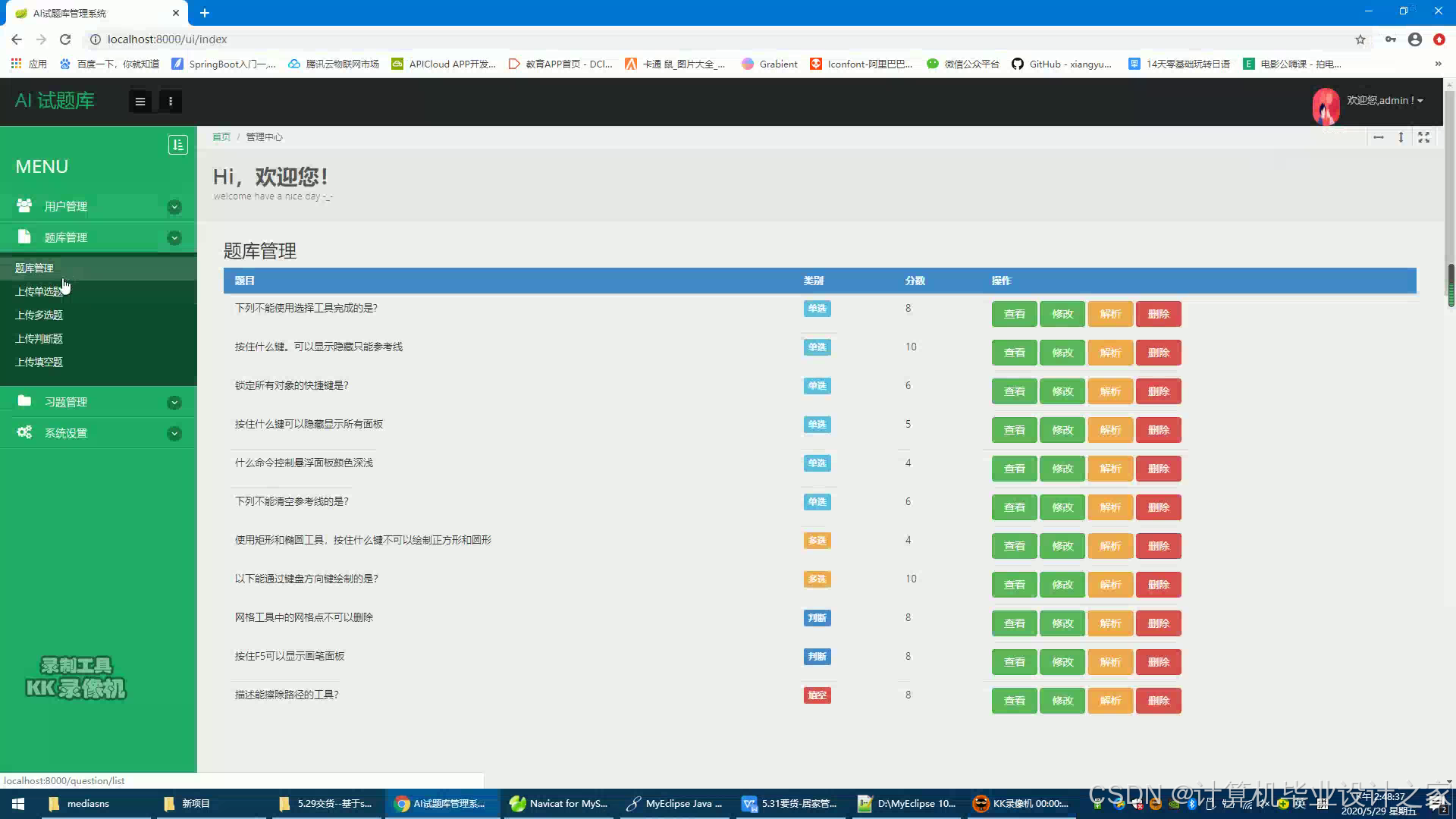Click the vertical three-dots icon in header

click(x=171, y=102)
